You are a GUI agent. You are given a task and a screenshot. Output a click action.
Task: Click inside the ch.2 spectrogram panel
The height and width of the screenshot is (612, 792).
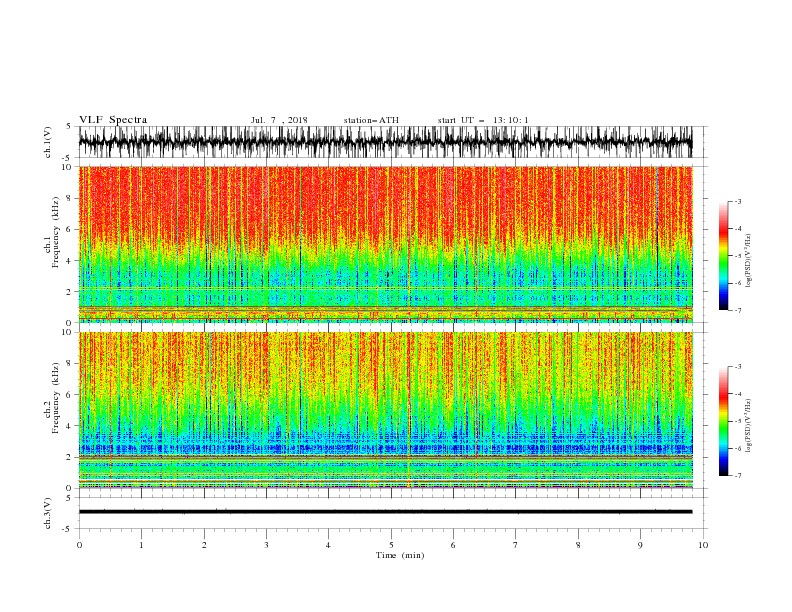[385, 410]
